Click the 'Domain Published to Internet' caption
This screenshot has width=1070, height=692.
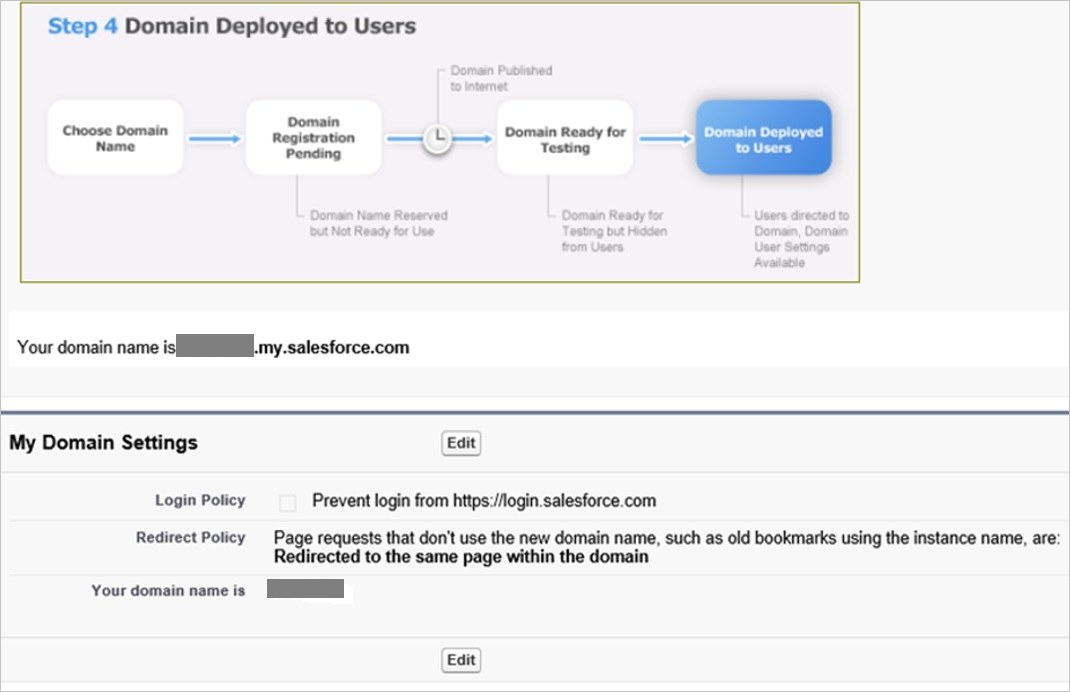pyautogui.click(x=501, y=78)
